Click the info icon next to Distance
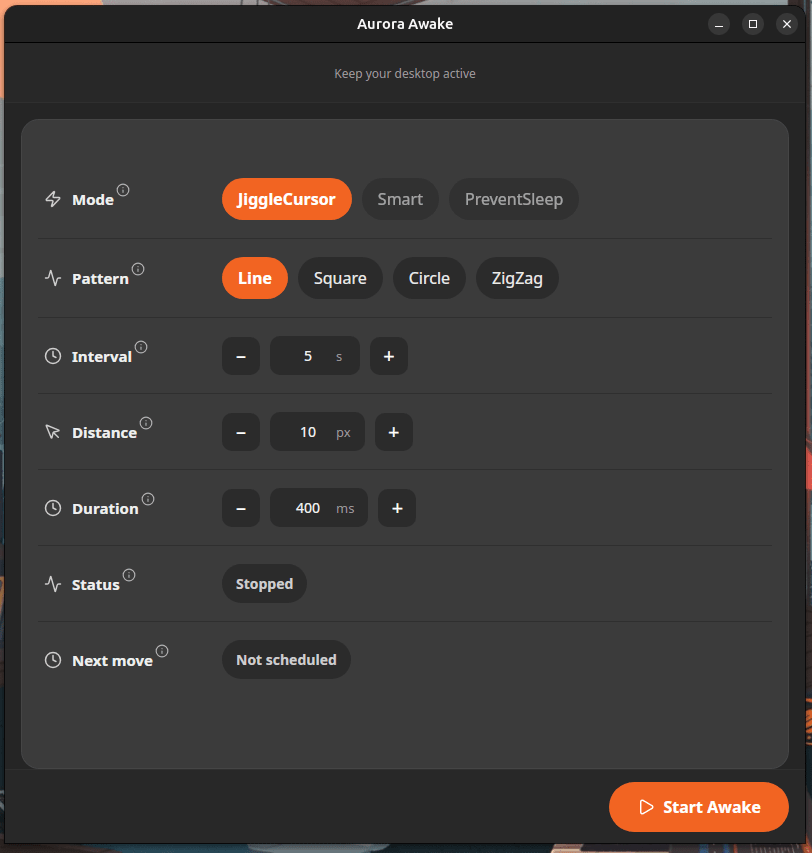 (x=146, y=423)
